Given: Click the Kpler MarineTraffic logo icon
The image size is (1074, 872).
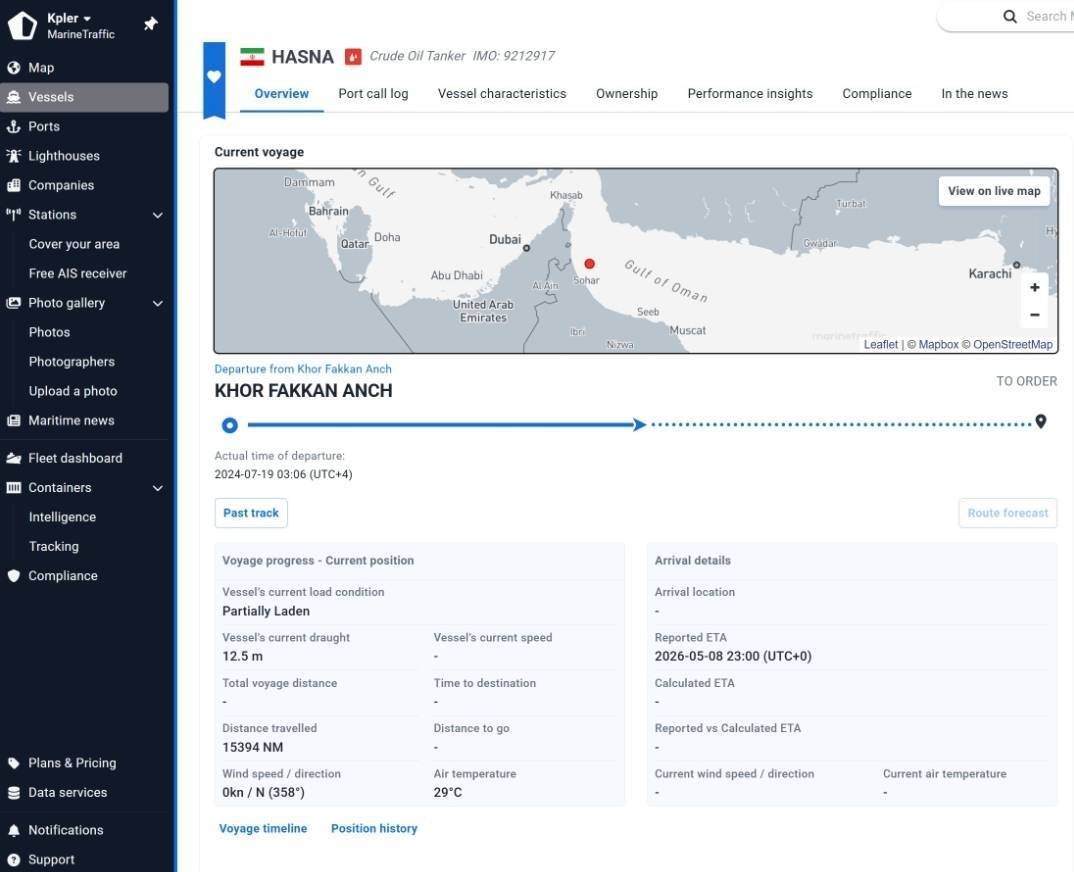Looking at the screenshot, I should 22,25.
